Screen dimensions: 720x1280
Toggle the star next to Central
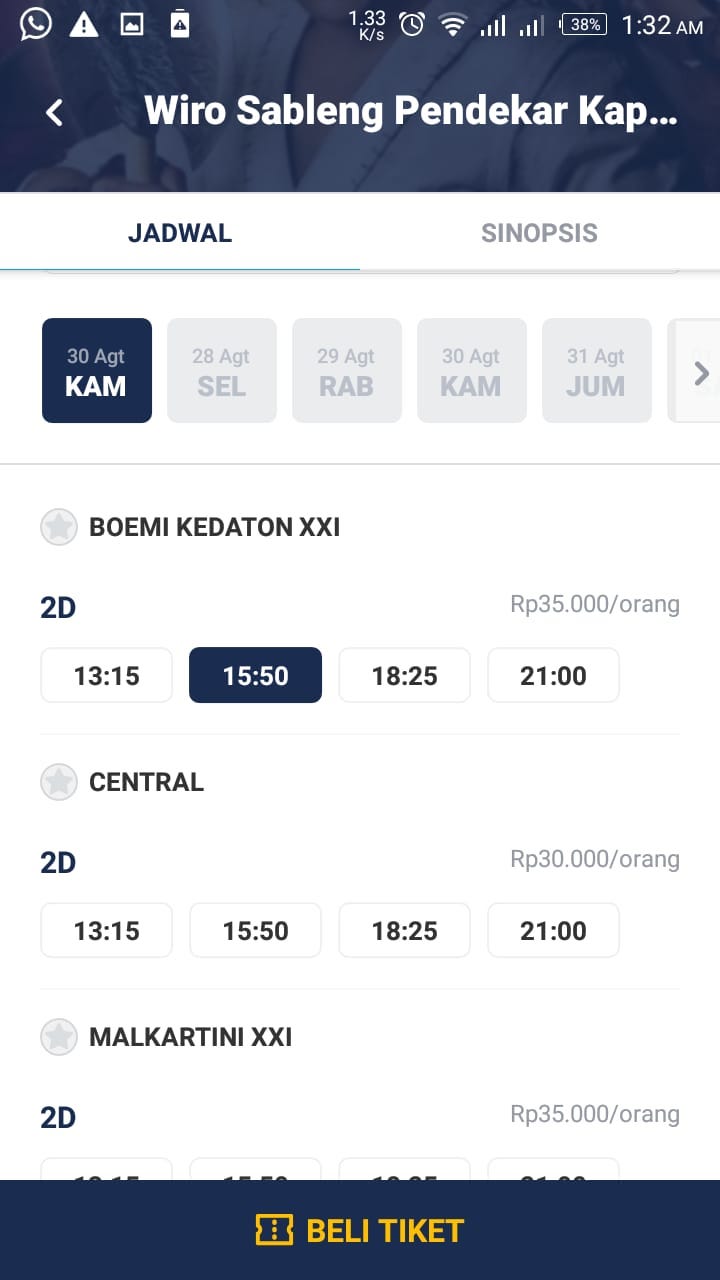click(59, 782)
